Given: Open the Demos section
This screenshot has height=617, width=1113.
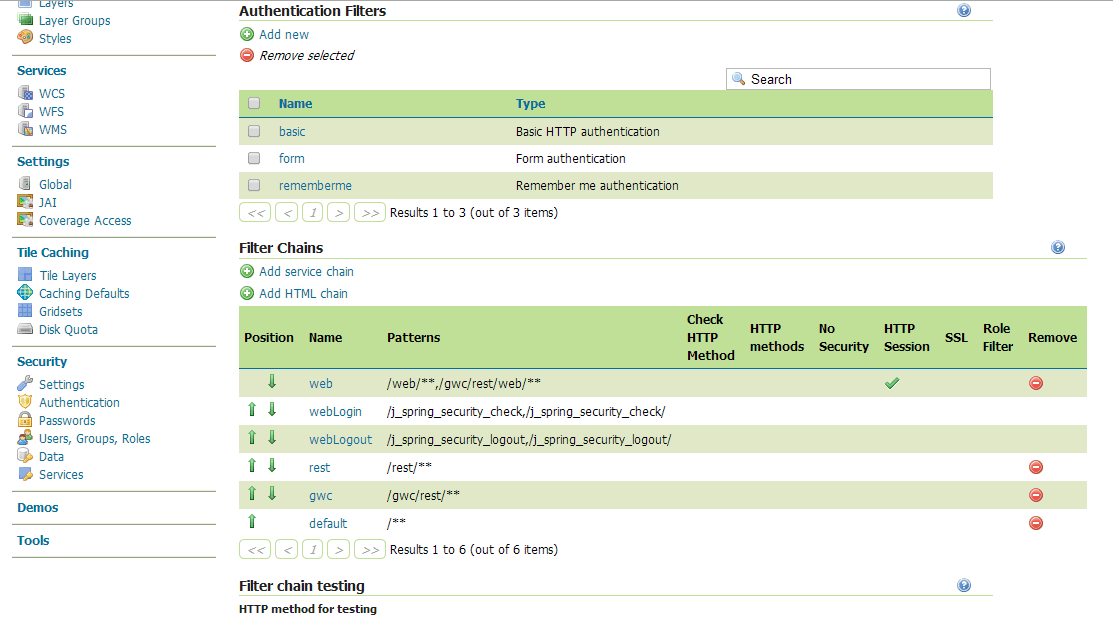Looking at the screenshot, I should pyautogui.click(x=38, y=508).
